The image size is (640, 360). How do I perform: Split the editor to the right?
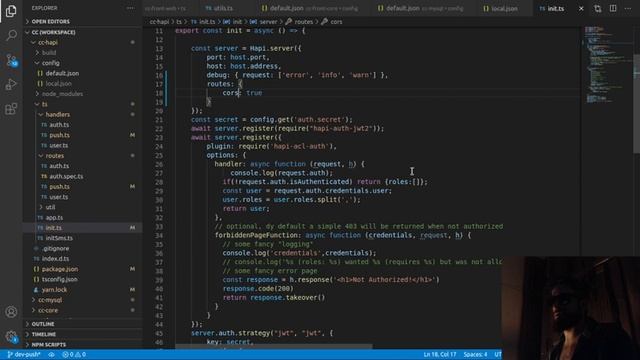613,9
